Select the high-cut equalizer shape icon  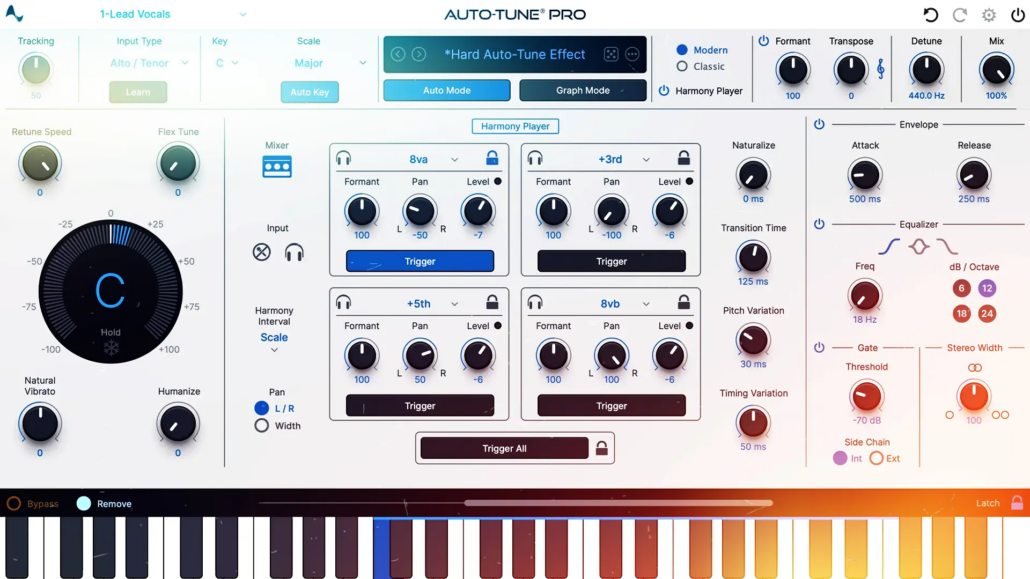(947, 246)
